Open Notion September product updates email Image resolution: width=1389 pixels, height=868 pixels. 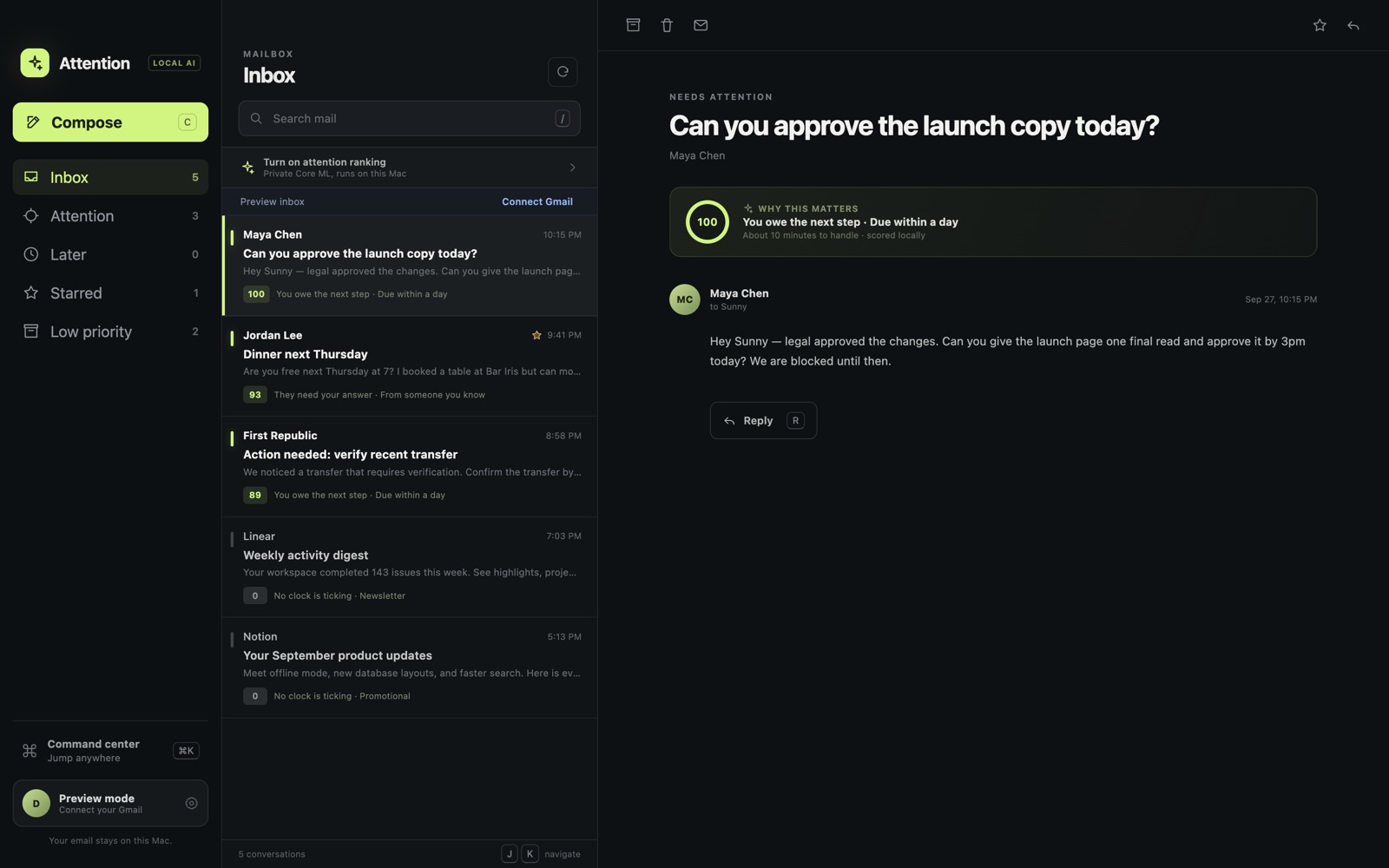point(410,667)
